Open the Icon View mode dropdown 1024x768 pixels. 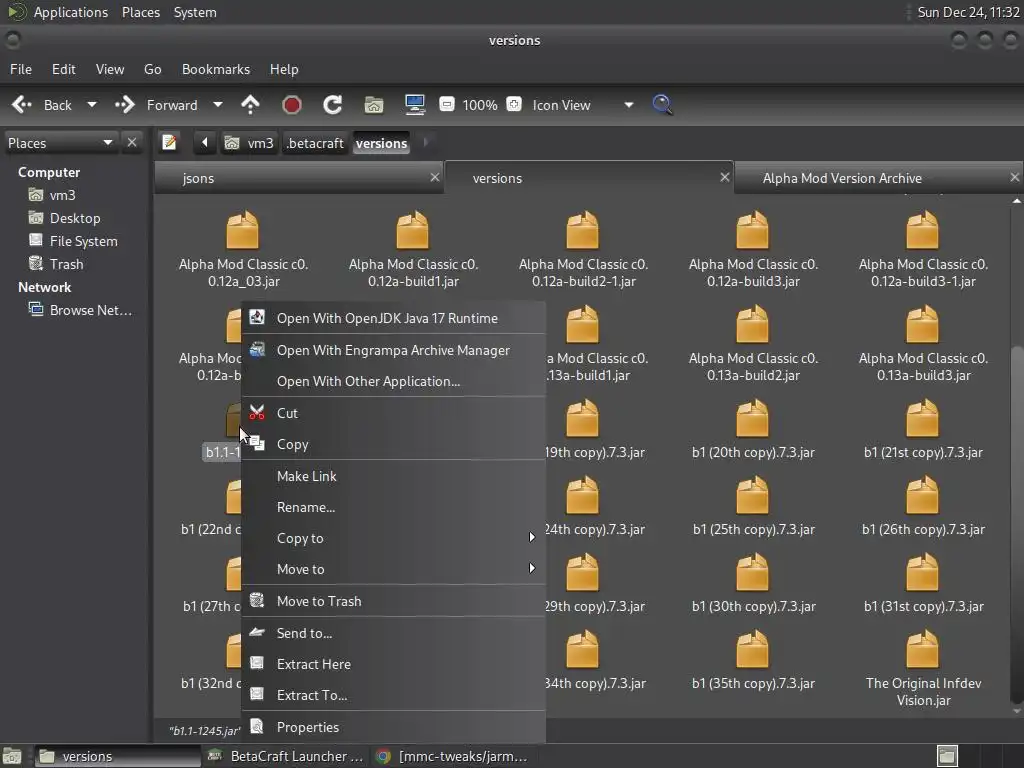[x=628, y=105]
